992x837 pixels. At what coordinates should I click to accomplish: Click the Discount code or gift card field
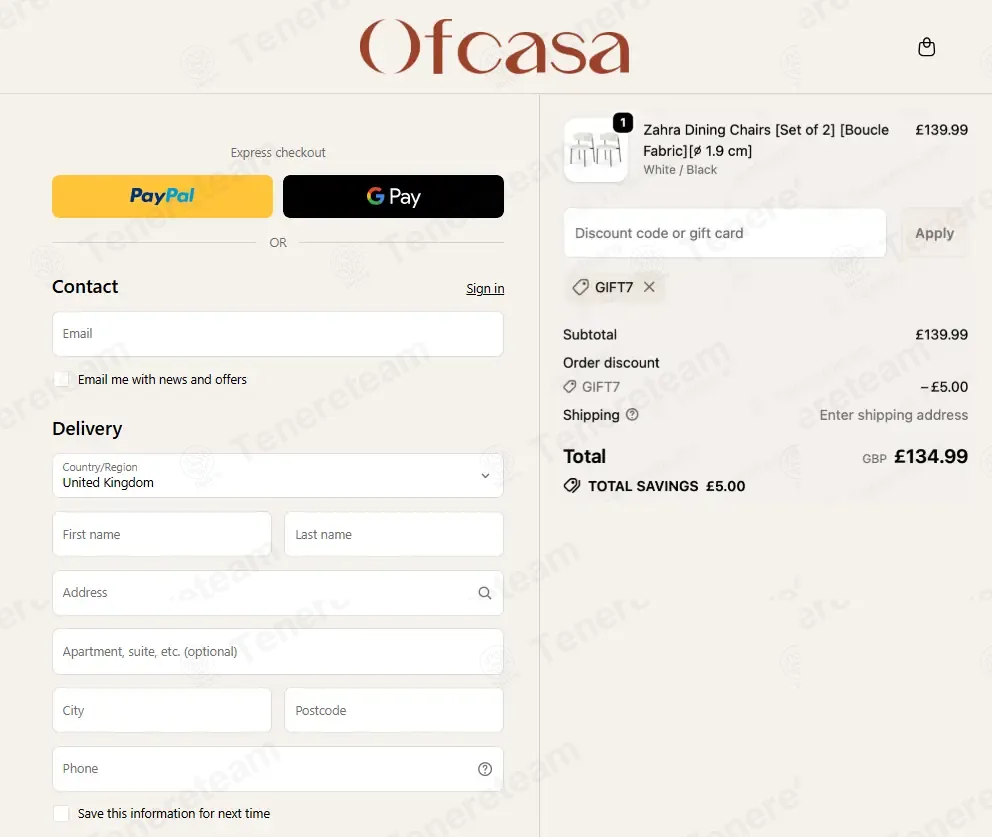725,233
